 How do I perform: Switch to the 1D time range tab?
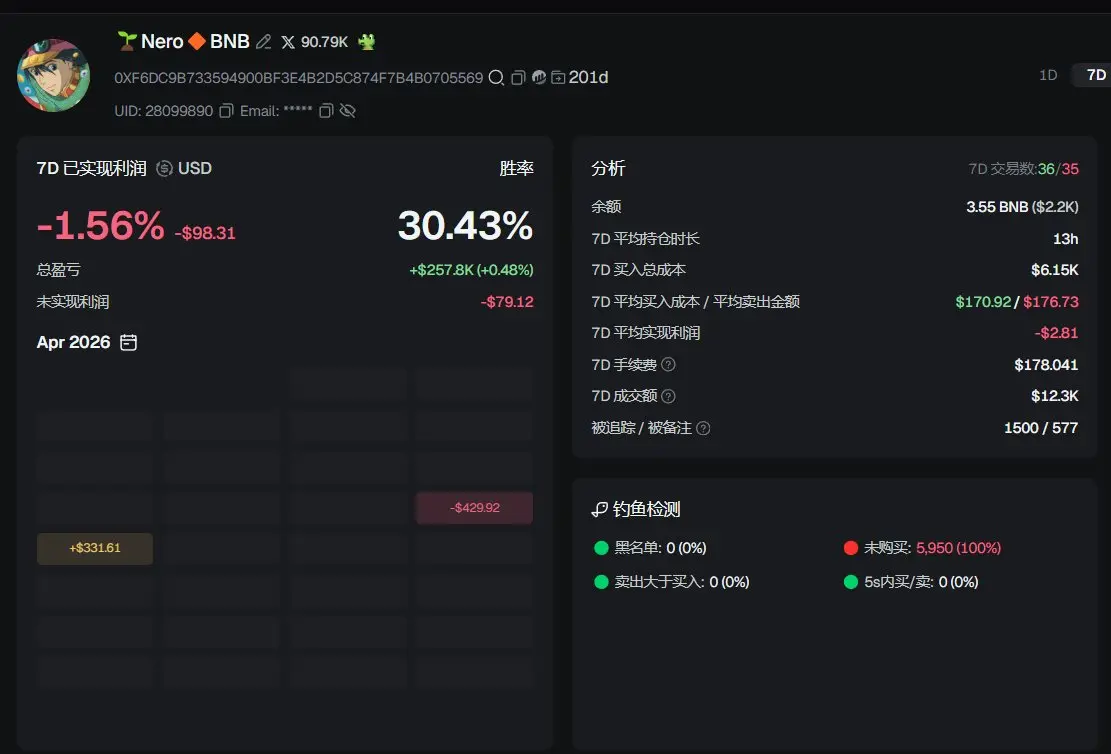pos(1048,75)
